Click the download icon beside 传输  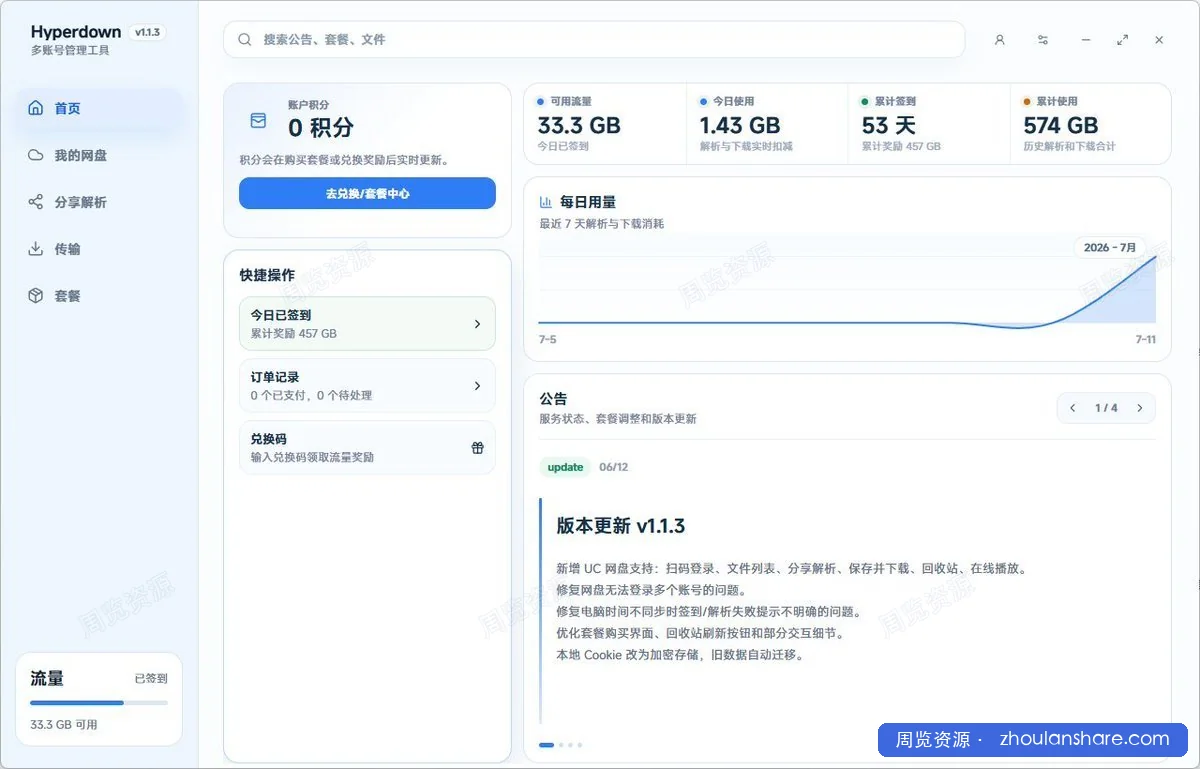pyautogui.click(x=36, y=249)
